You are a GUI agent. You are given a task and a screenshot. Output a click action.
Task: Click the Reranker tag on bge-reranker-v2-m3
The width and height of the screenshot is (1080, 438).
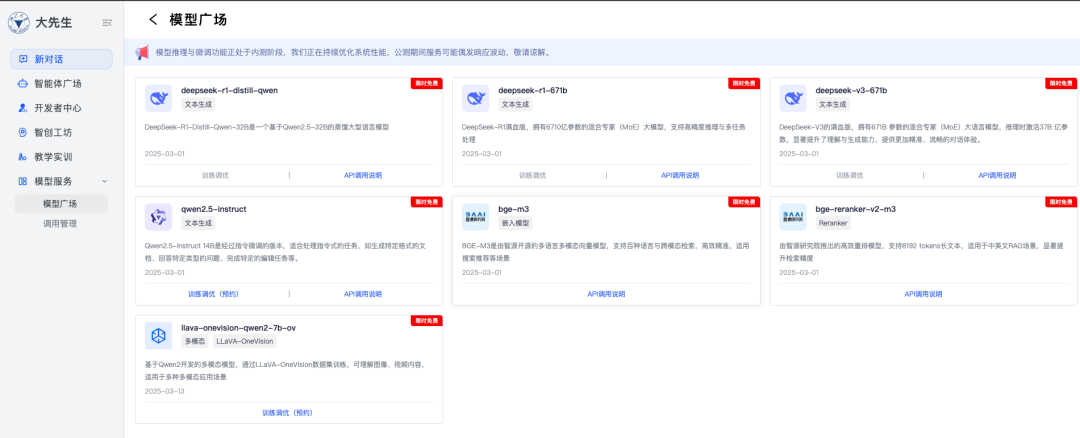(x=833, y=223)
